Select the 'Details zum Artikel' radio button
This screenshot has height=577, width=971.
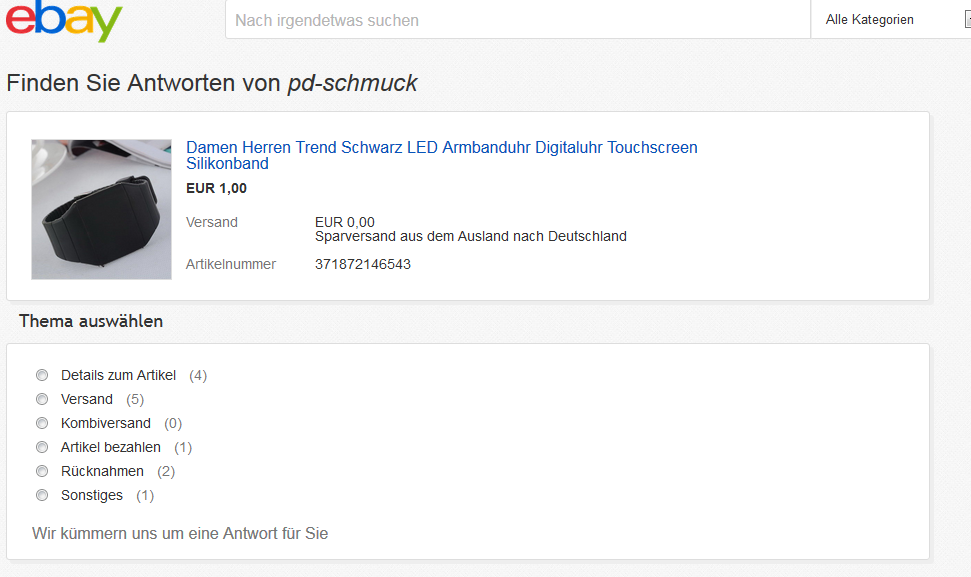[42, 375]
